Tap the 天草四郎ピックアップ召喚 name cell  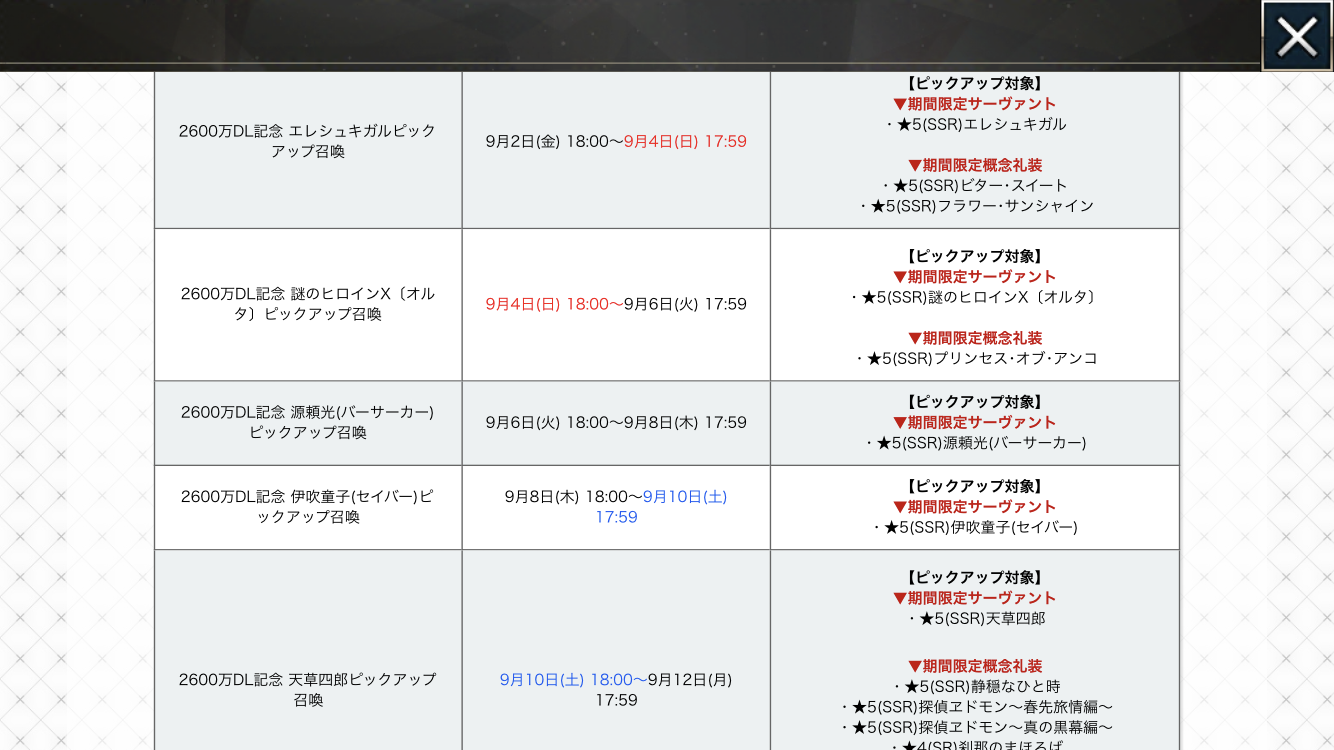[x=308, y=689]
